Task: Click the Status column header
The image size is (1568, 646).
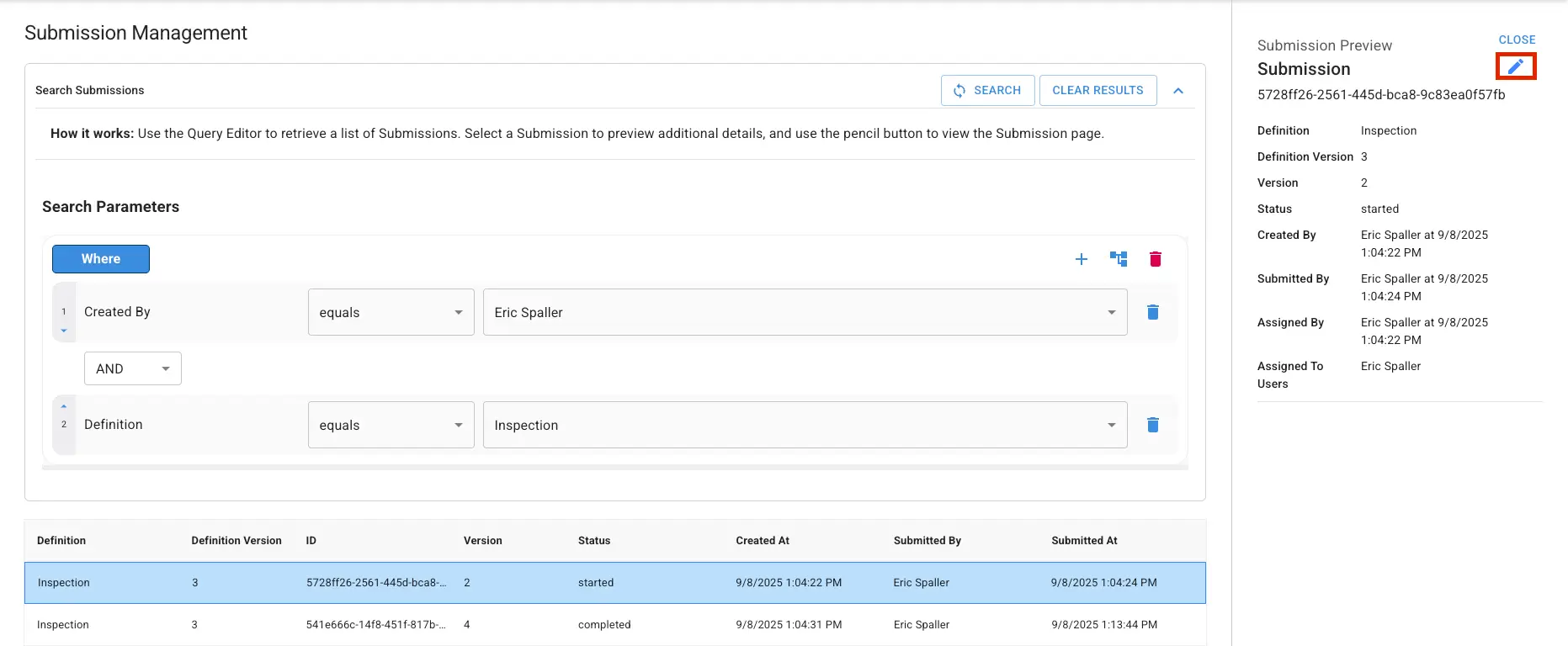Action: [x=594, y=541]
